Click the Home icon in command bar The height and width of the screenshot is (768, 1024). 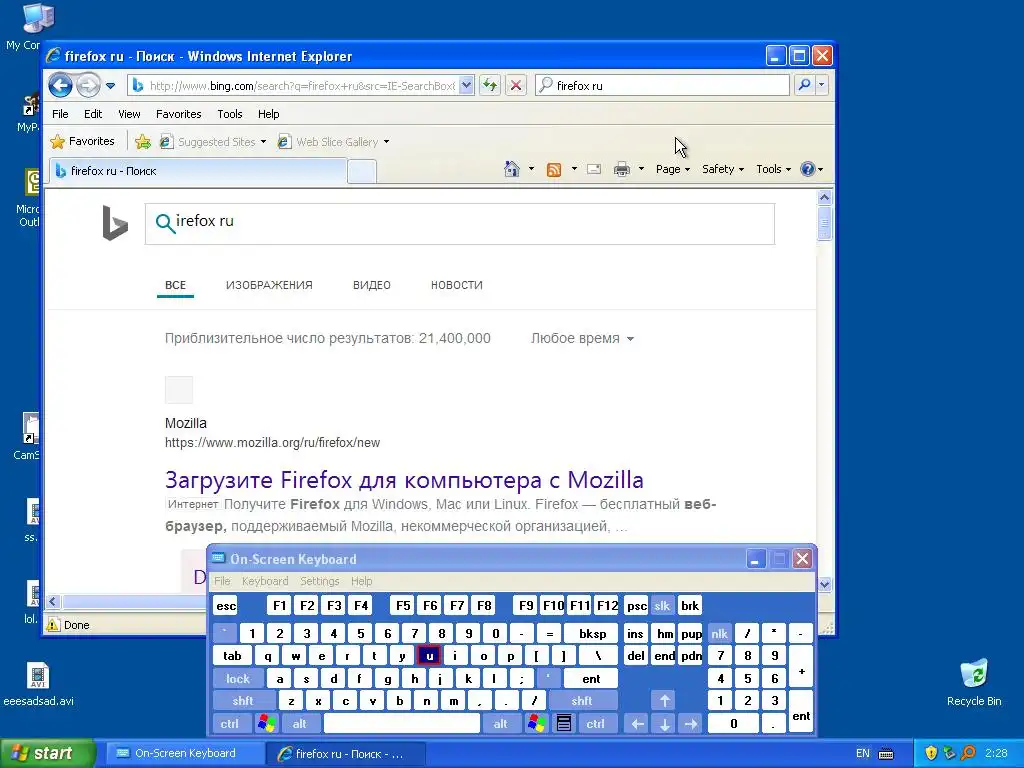tap(512, 169)
